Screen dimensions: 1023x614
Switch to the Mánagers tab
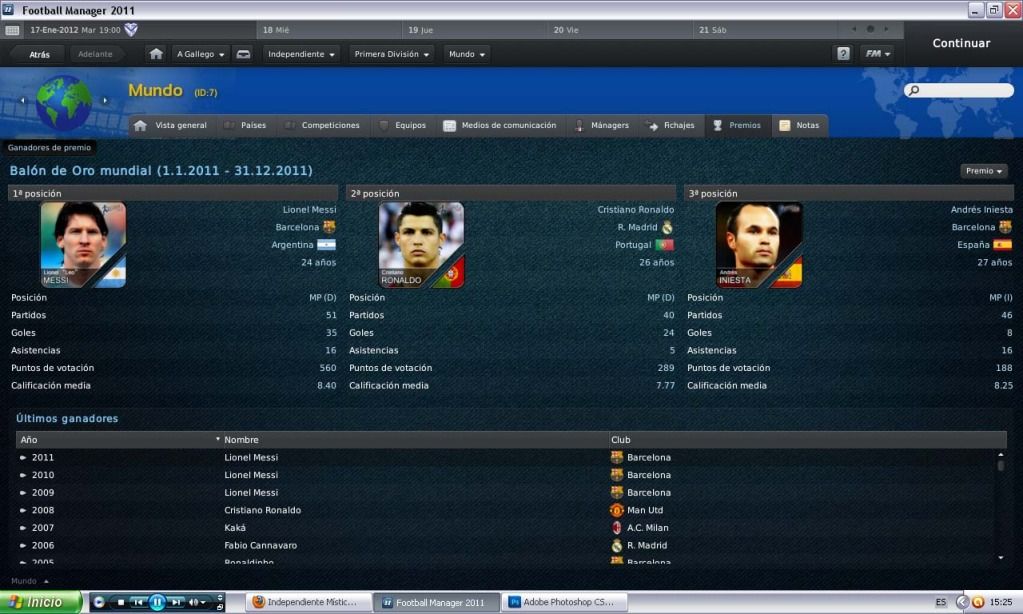pos(602,125)
